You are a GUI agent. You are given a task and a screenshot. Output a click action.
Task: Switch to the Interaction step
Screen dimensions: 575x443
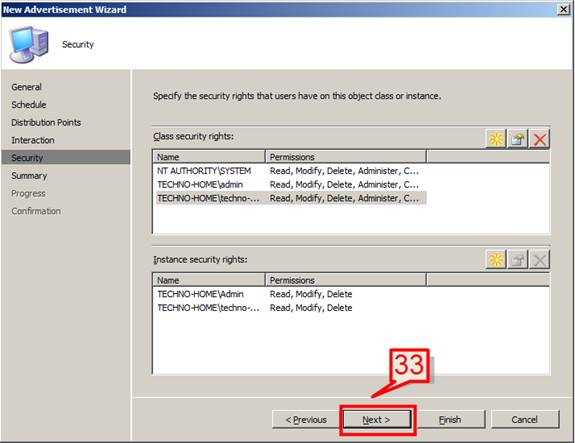[33, 140]
